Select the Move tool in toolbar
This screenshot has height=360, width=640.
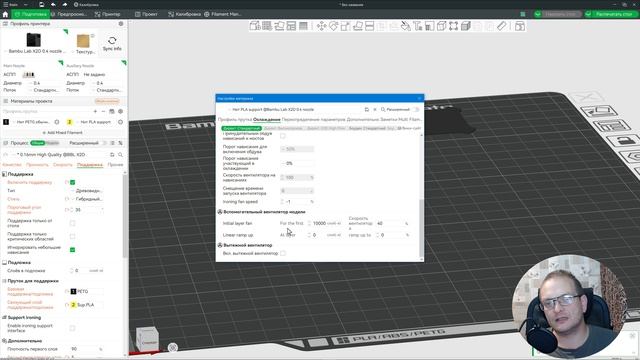tap(322, 27)
